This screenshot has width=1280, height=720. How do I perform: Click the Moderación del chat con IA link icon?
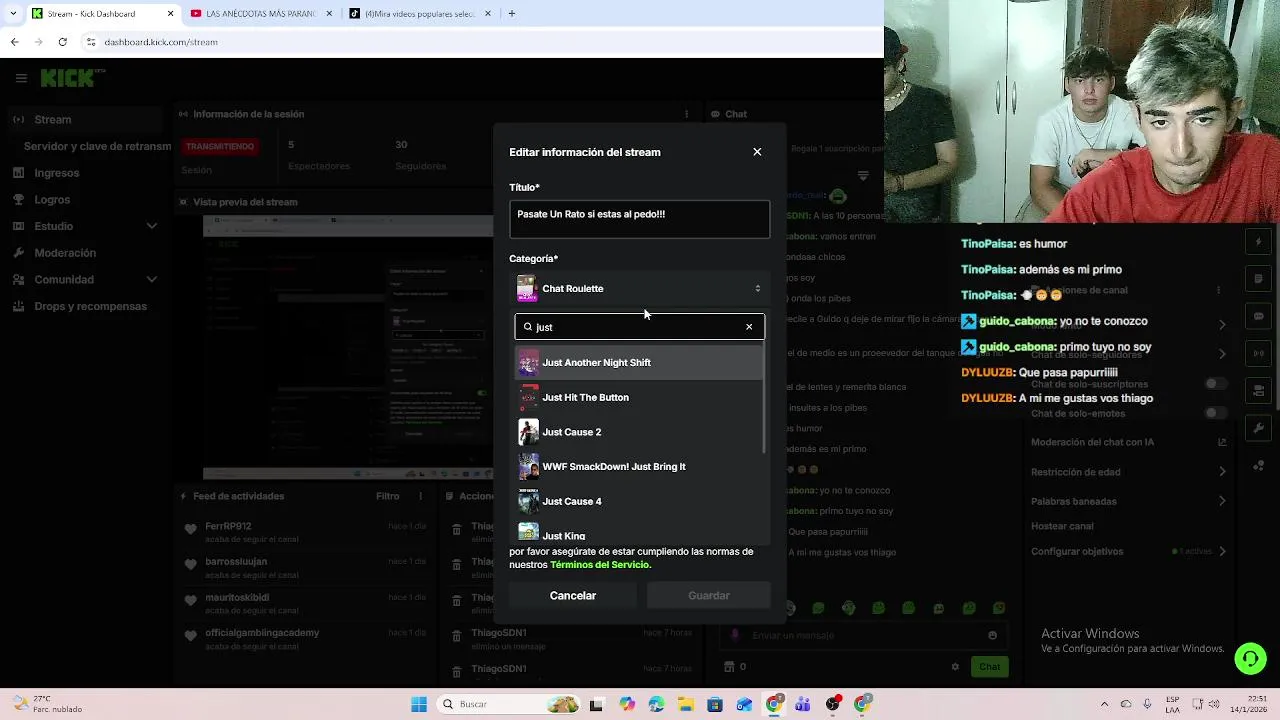[1222, 442]
